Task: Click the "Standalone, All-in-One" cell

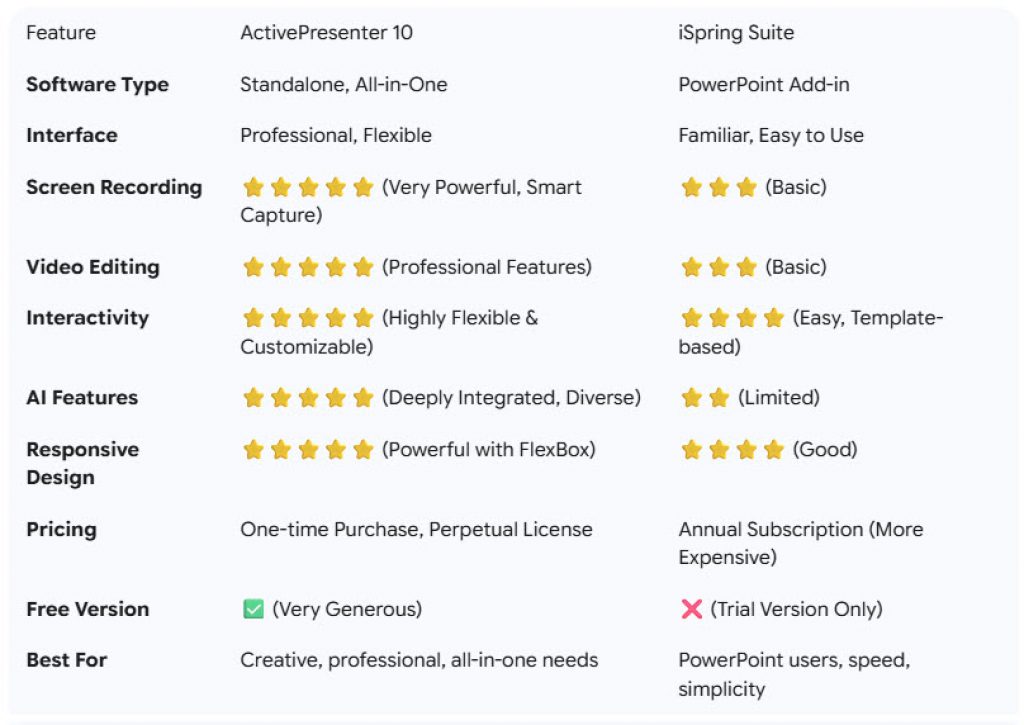Action: tap(343, 84)
